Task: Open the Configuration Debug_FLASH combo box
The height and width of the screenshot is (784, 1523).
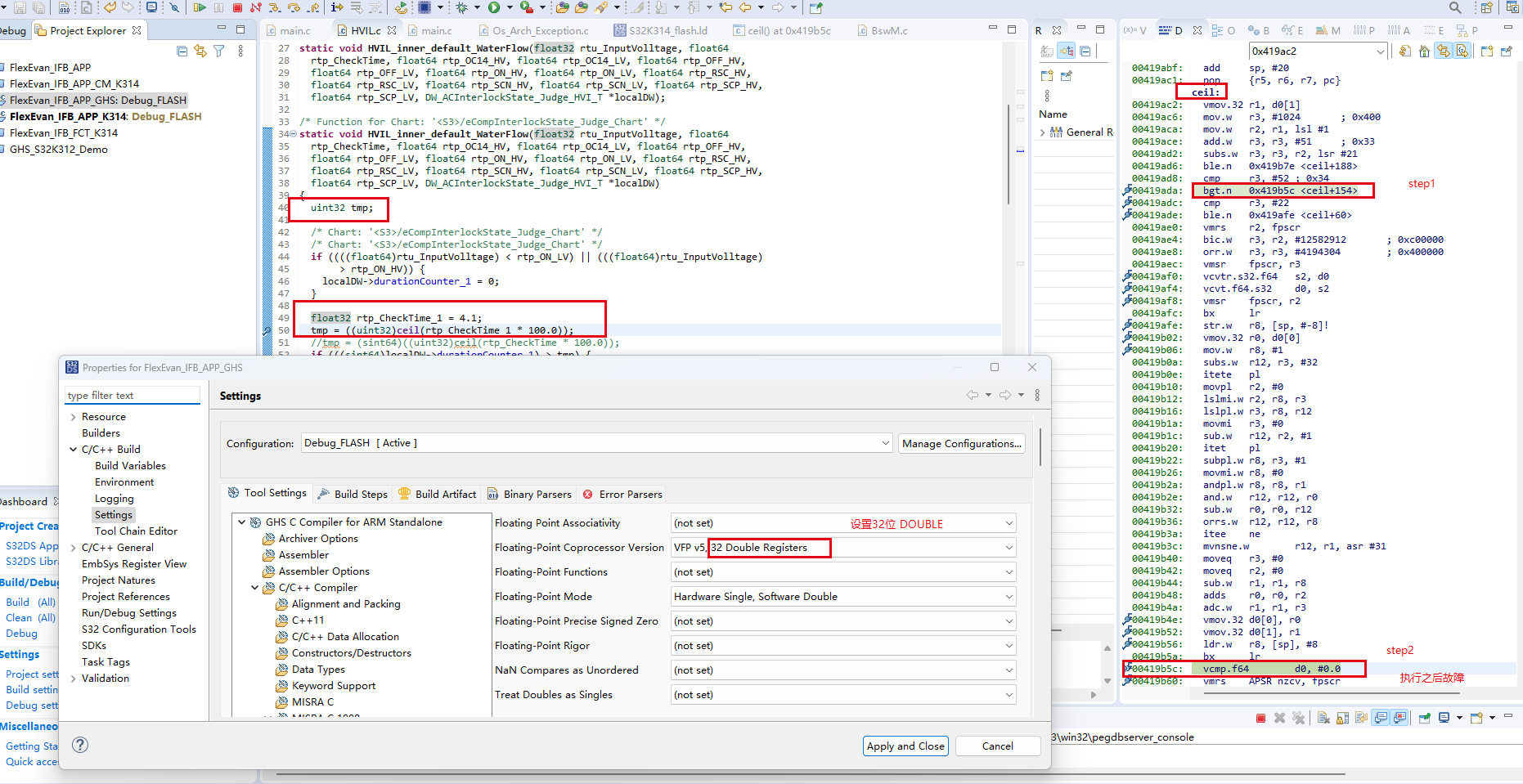Action: click(x=596, y=443)
